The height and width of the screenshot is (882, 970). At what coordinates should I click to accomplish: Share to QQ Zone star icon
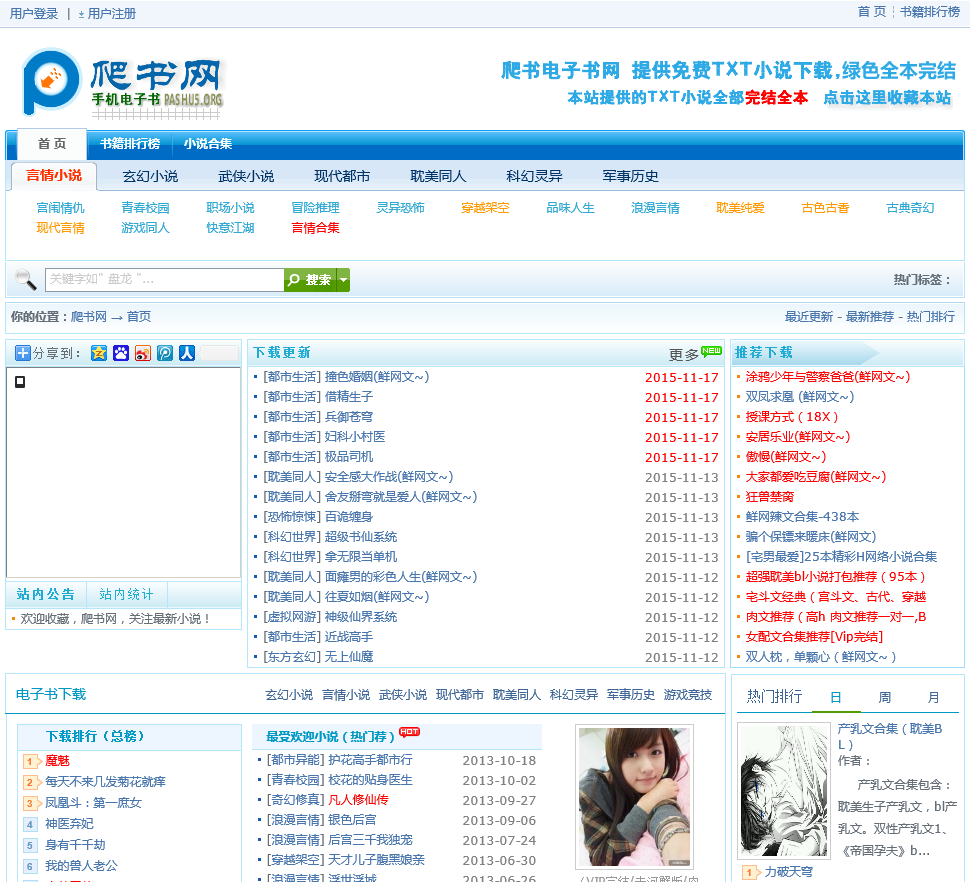[99, 353]
